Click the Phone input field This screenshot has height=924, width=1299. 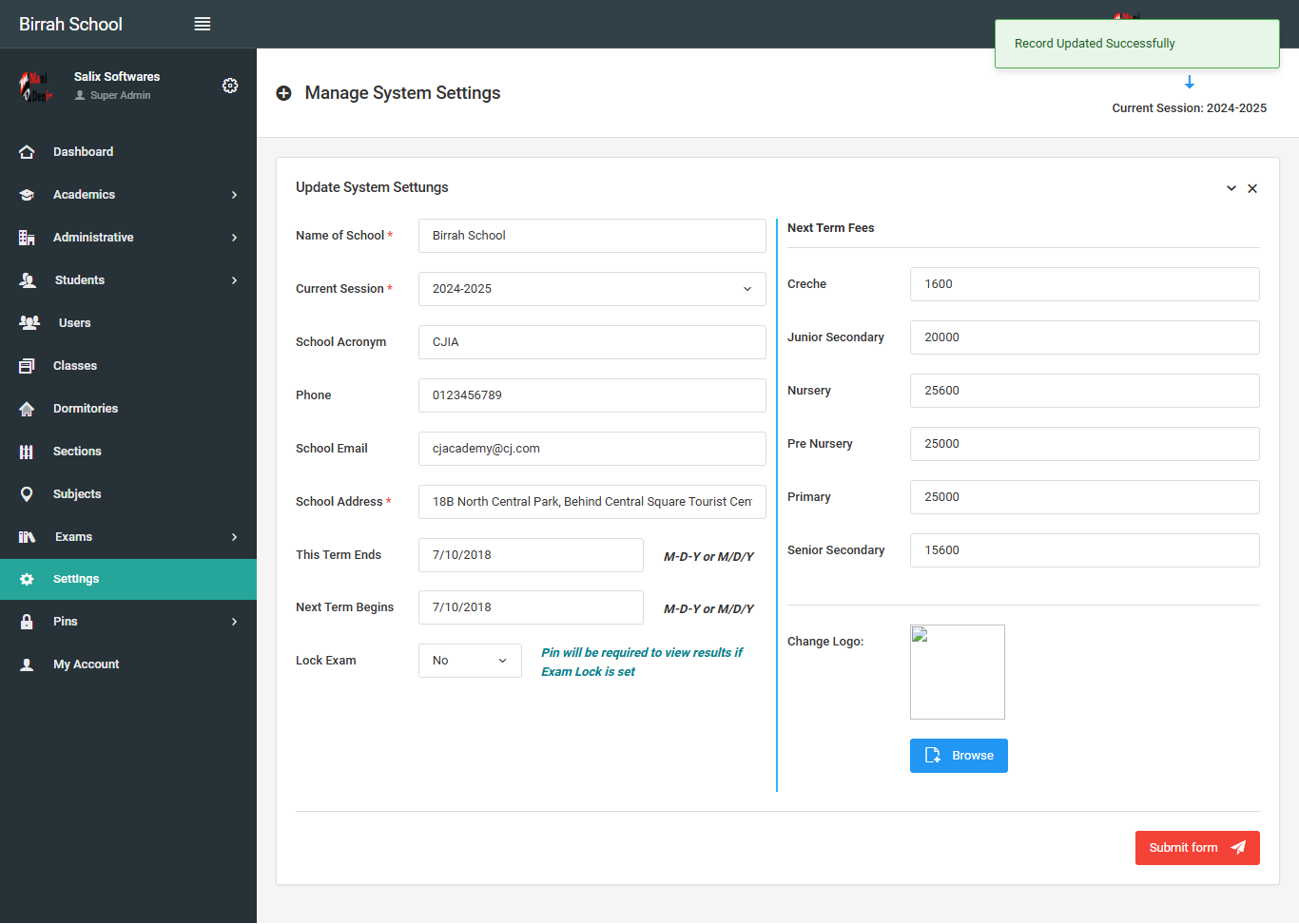(592, 395)
